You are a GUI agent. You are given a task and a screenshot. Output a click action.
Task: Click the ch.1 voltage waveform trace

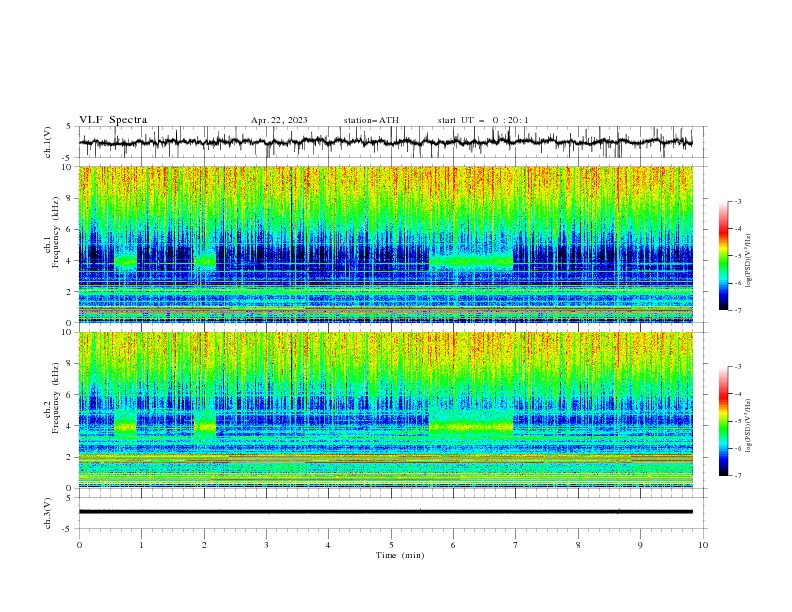point(385,142)
